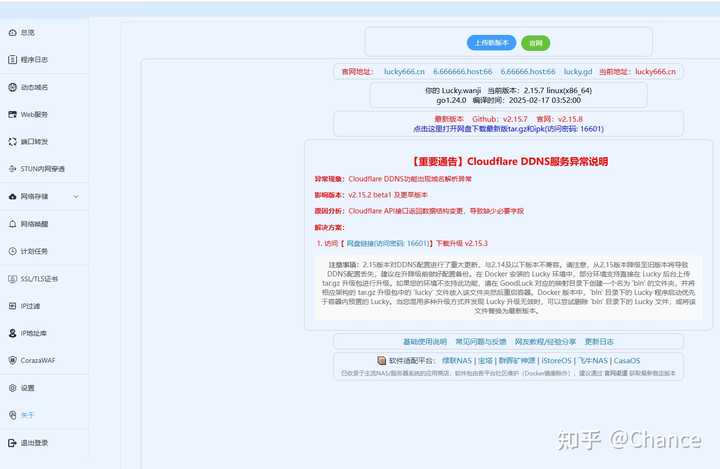720x469 pixels.
Task: Open the 网盘链接 link in step 1
Action: click(x=388, y=243)
